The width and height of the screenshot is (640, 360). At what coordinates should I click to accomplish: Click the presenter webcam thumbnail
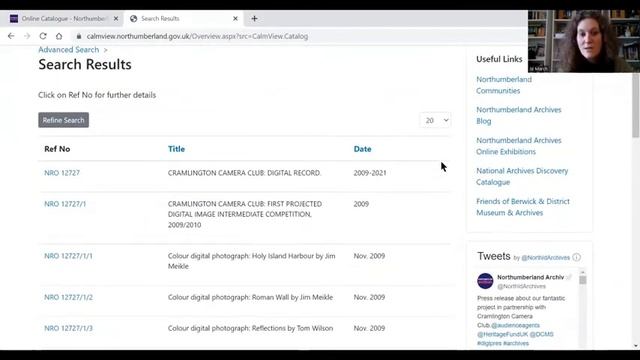[584, 41]
